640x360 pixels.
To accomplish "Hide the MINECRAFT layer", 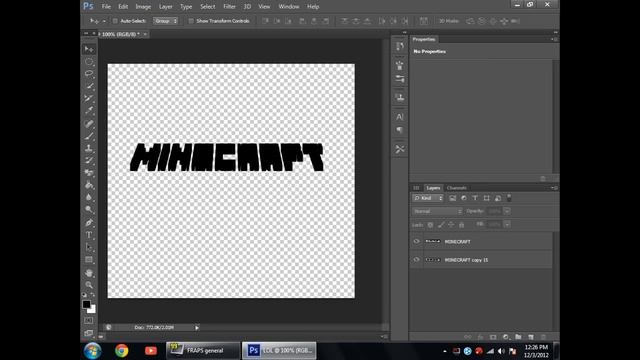I will click(416, 241).
